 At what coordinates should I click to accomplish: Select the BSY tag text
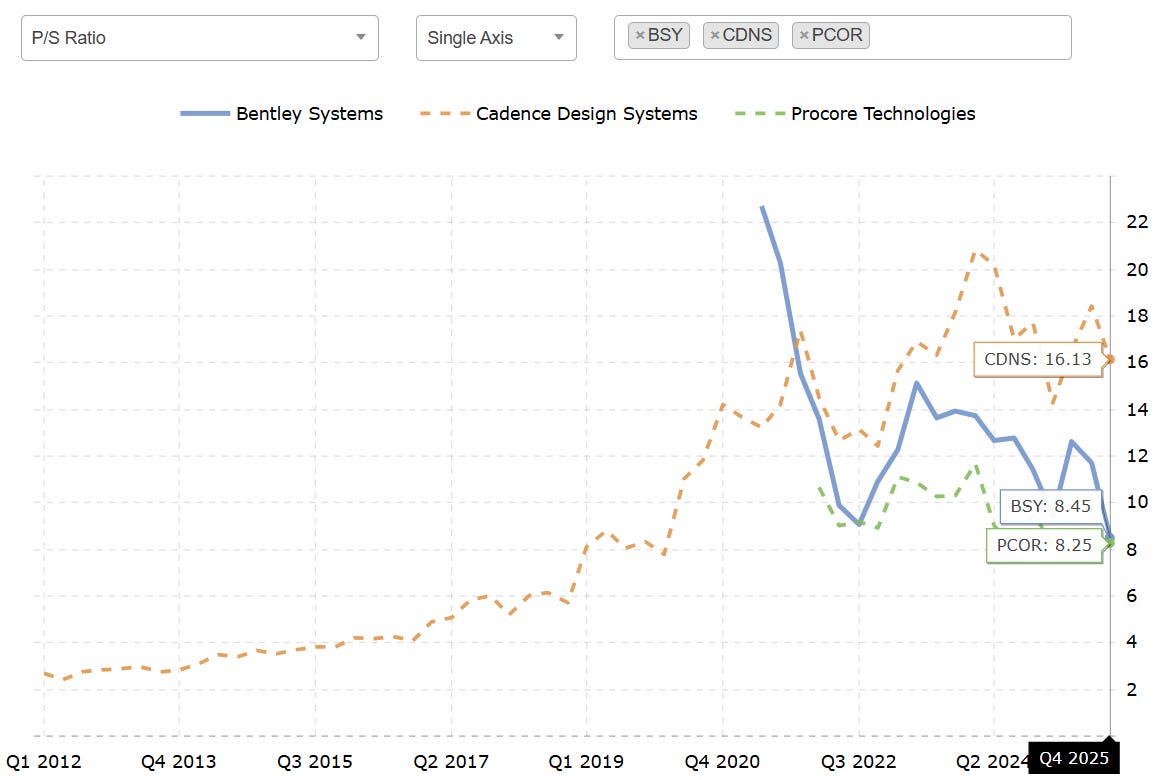click(665, 35)
